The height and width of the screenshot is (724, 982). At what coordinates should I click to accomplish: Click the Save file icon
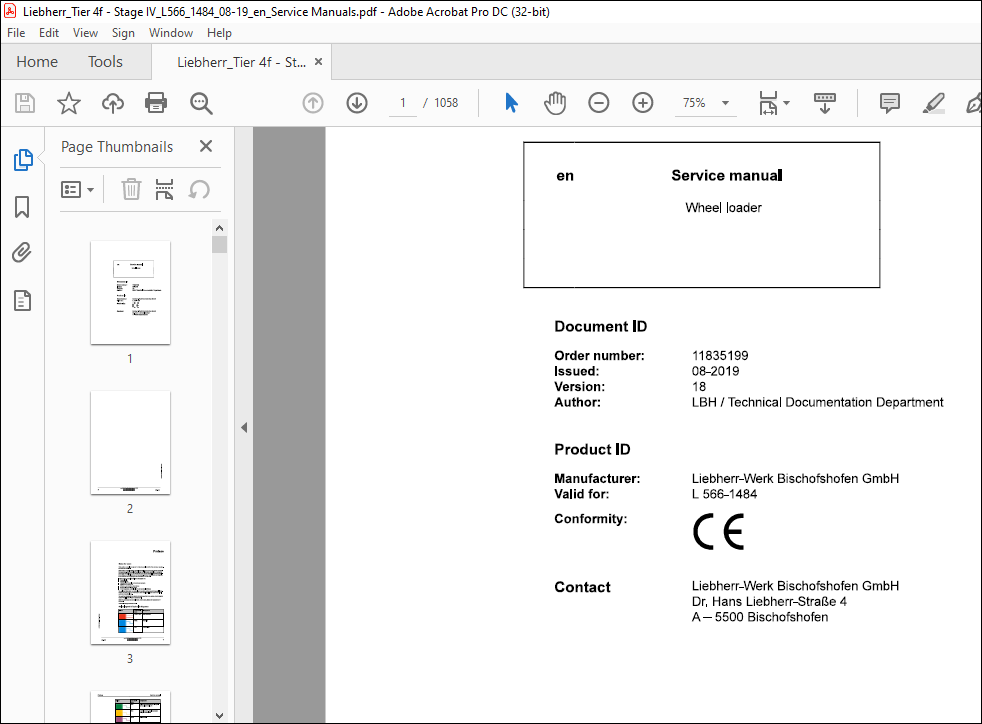(x=25, y=103)
